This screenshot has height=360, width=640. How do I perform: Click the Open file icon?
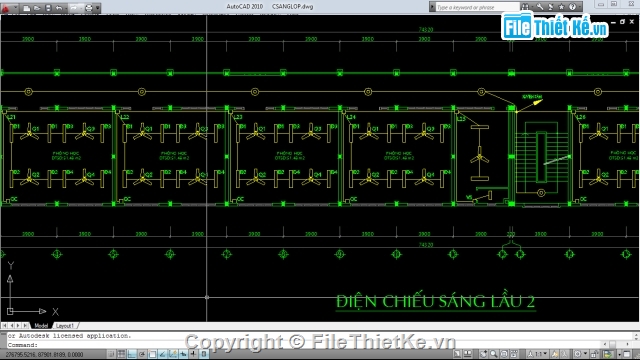pos(37,8)
